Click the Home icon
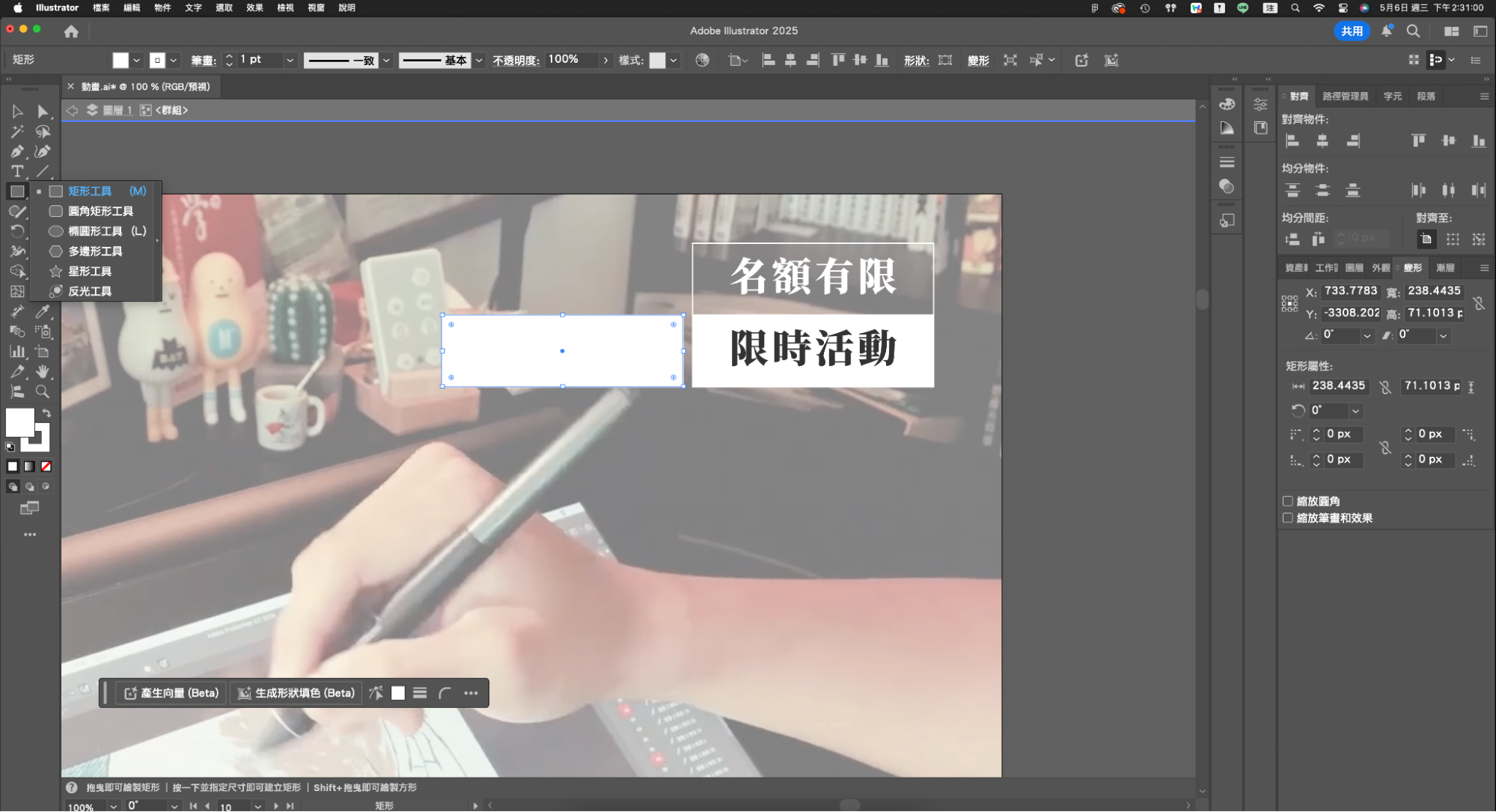1496x812 pixels. point(71,31)
